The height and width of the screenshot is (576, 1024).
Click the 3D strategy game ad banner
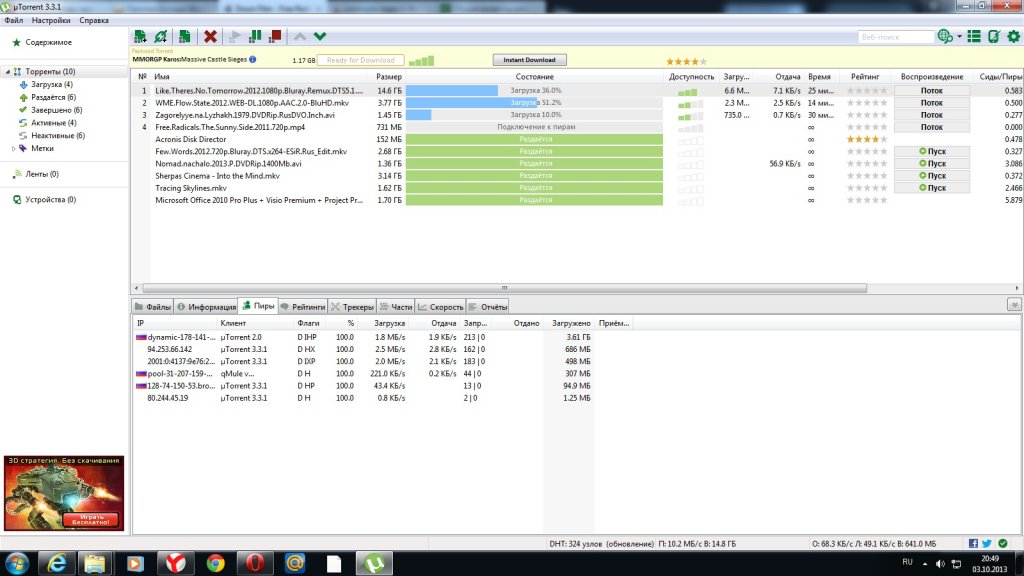(x=64, y=493)
